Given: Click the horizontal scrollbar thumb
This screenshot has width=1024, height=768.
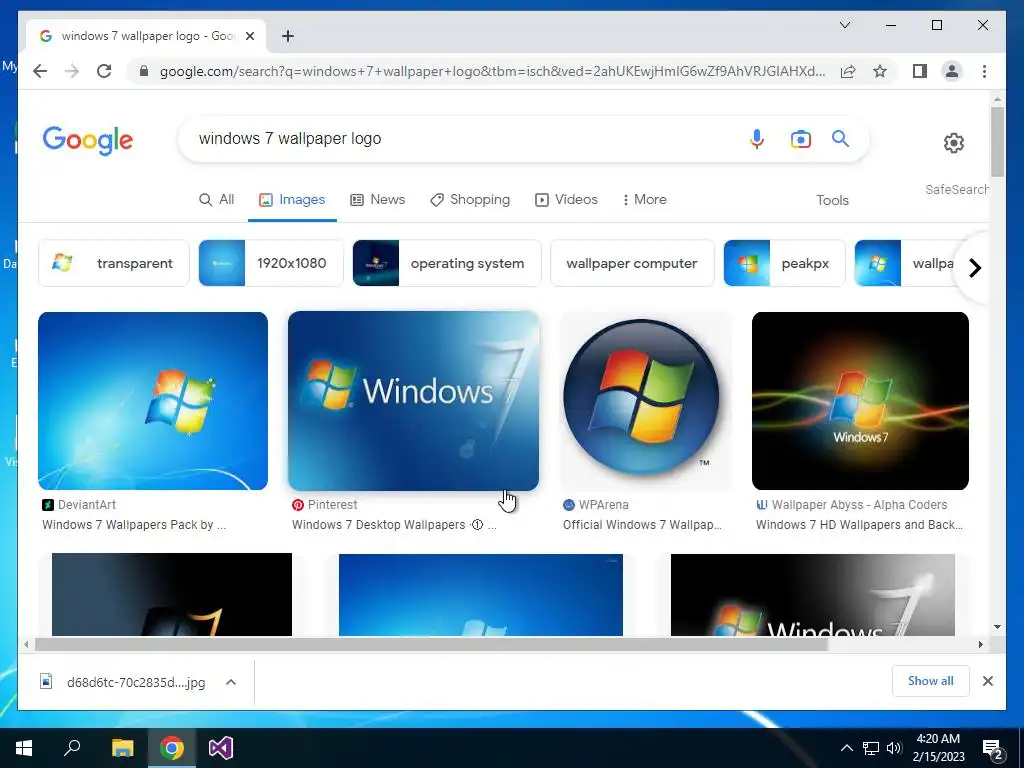Looking at the screenshot, I should 431,645.
